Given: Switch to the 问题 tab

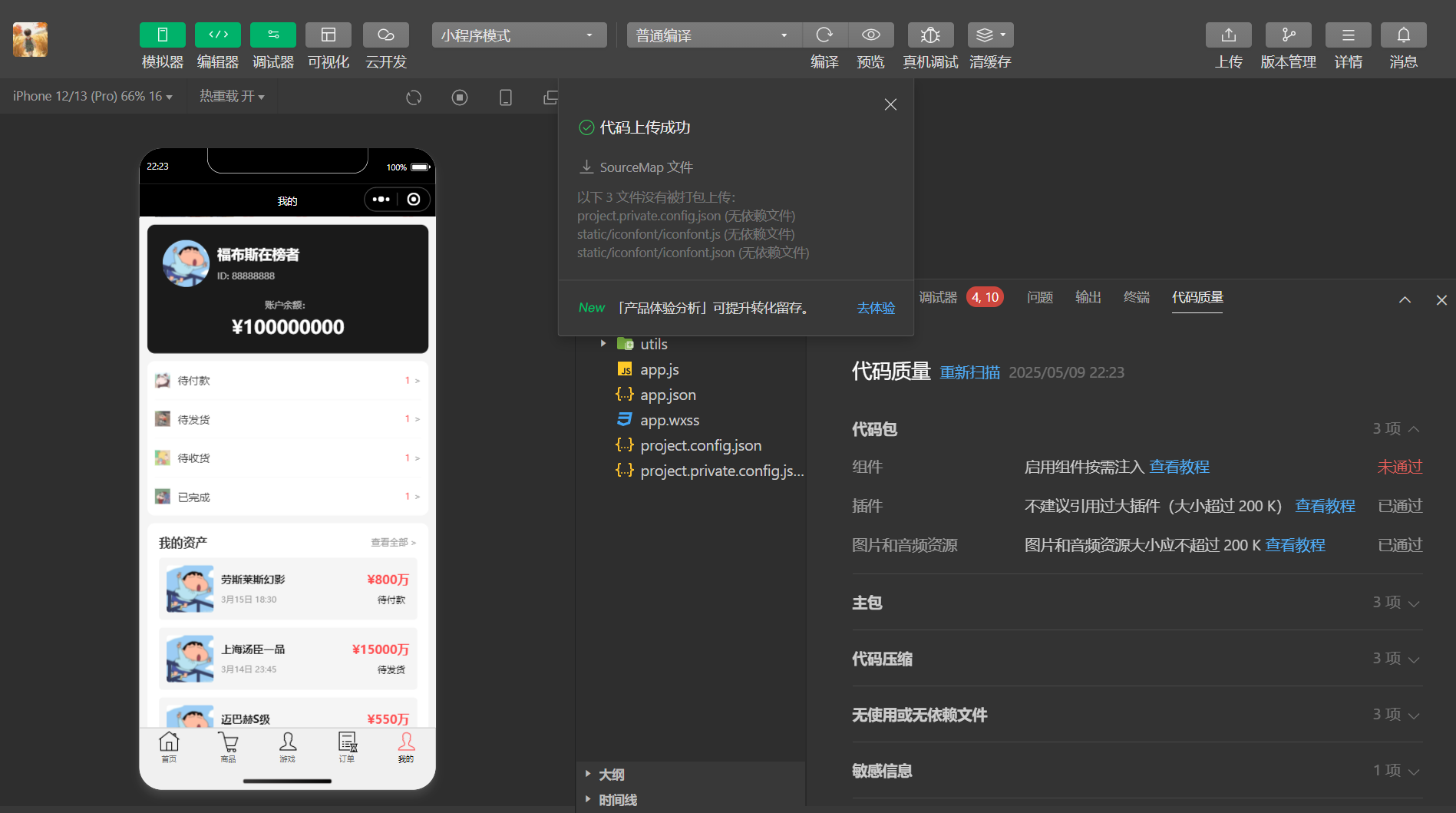Looking at the screenshot, I should [1040, 297].
